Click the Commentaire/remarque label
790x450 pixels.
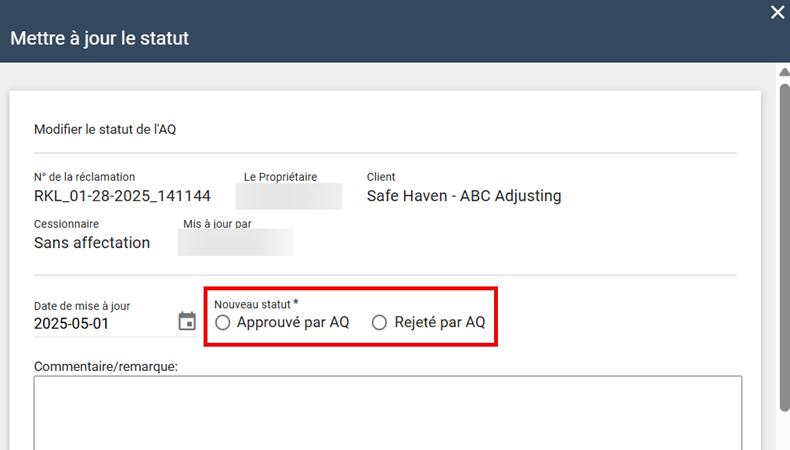coord(106,366)
